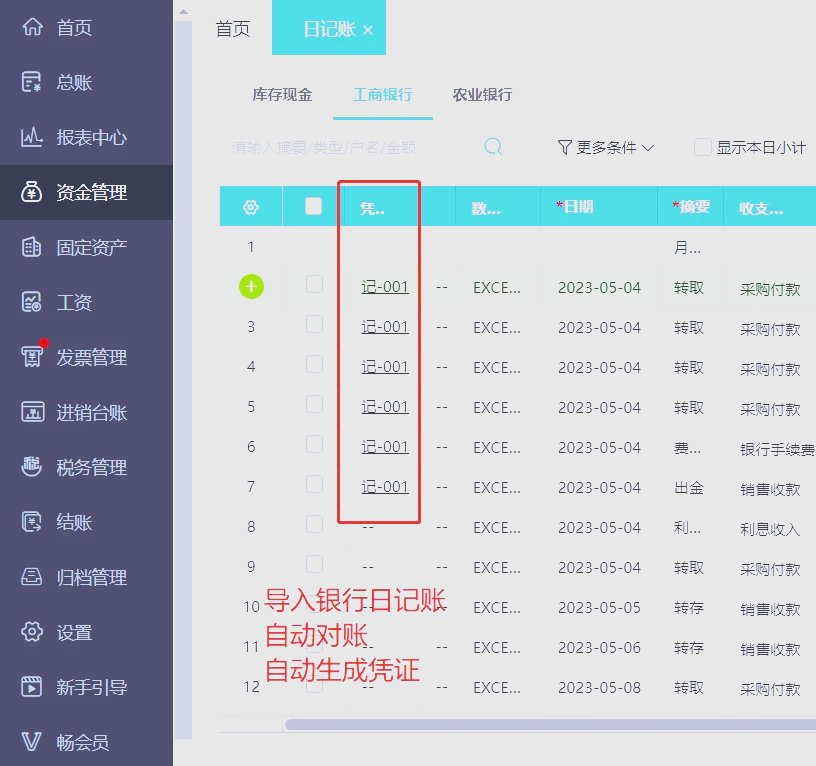The height and width of the screenshot is (766, 816).
Task: Click the search magnifier icon
Action: [493, 146]
